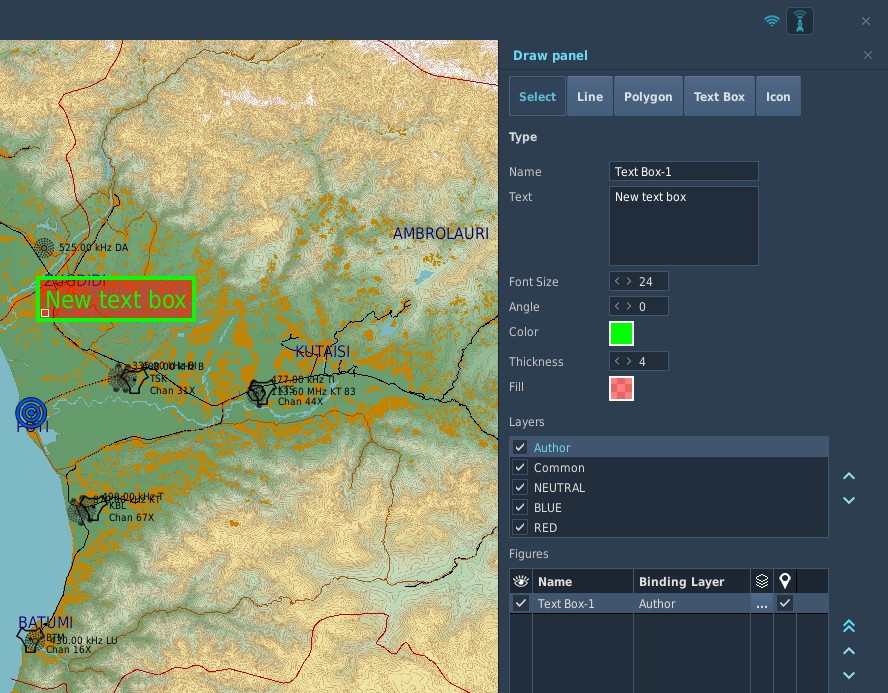Decrease the Font Size value
The width and height of the screenshot is (888, 693).
617,281
